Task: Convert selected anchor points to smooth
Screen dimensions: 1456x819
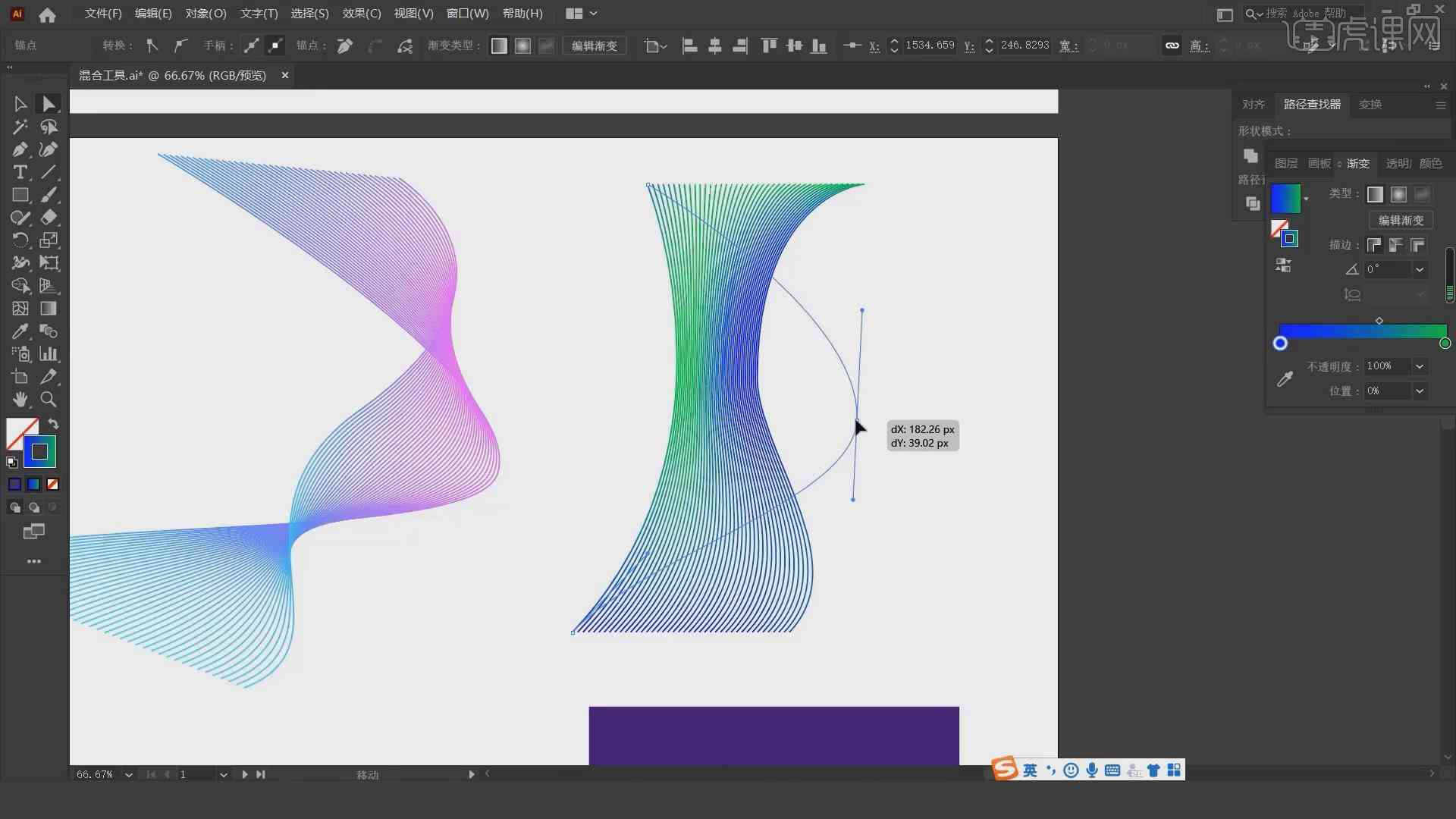Action: point(180,45)
